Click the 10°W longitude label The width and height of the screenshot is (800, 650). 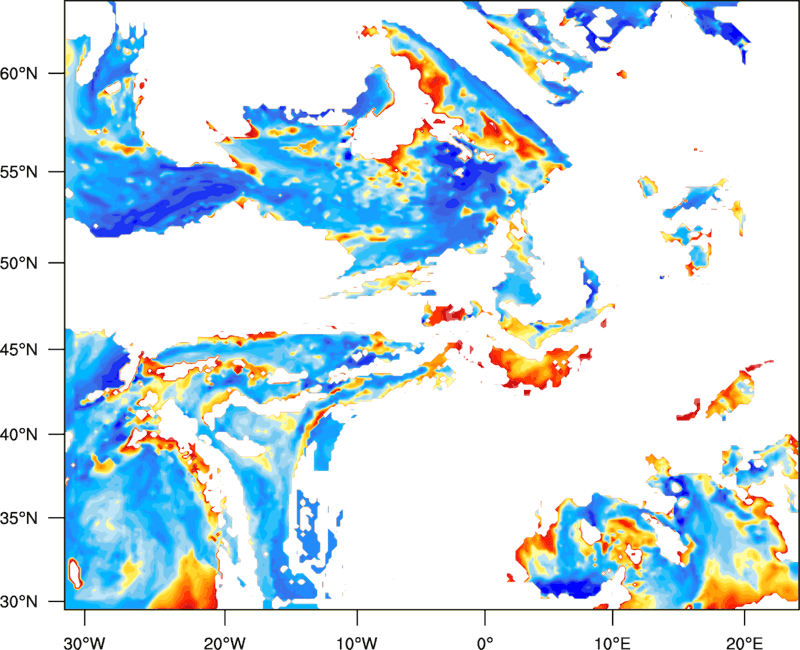click(x=357, y=643)
